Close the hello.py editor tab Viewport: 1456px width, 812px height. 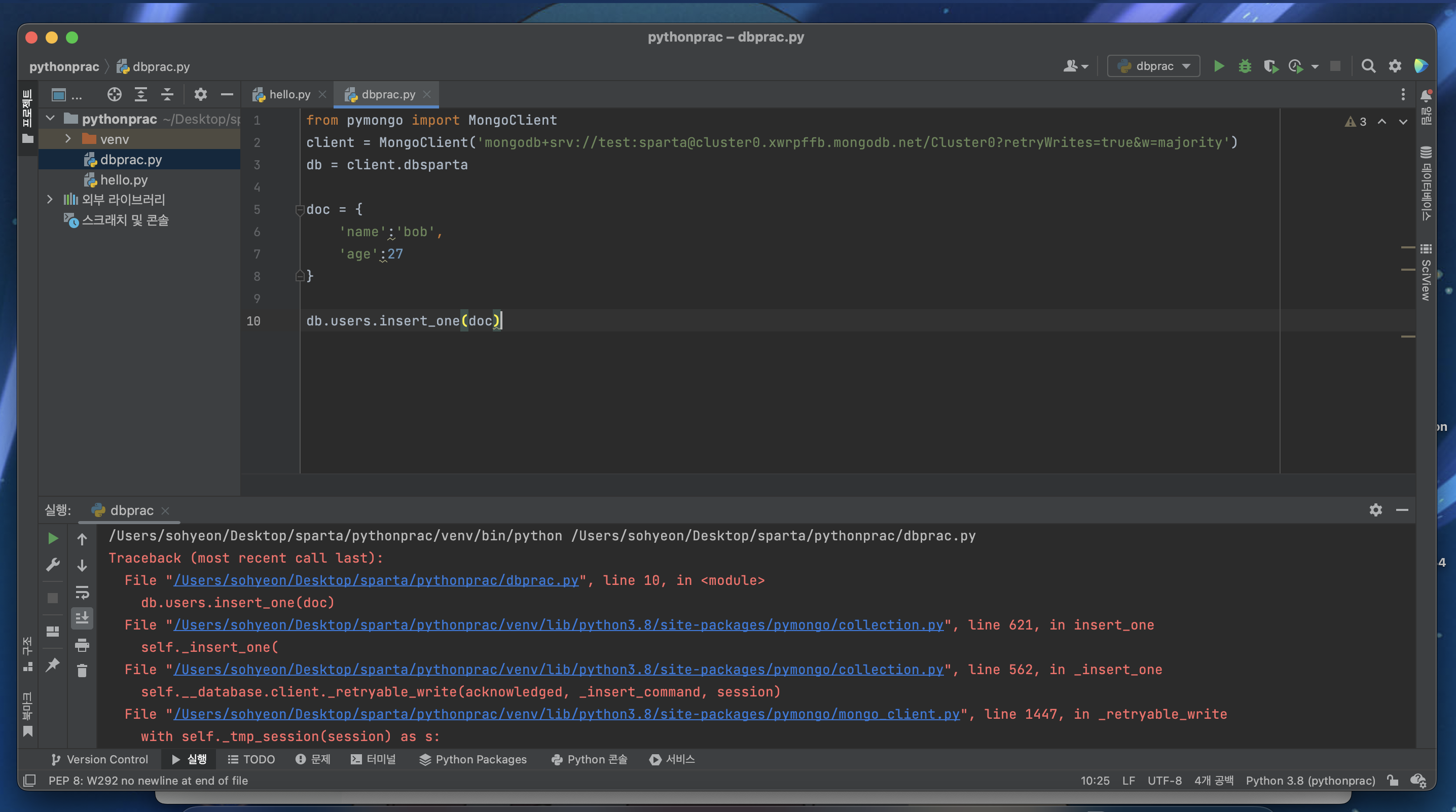click(322, 94)
